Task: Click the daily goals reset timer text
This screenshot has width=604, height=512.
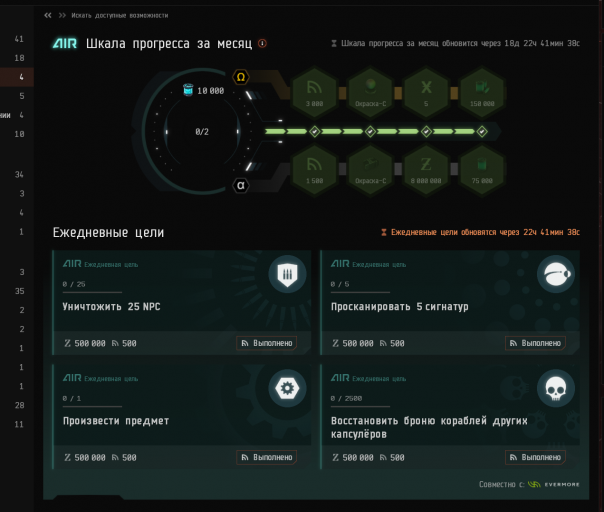Action: pyautogui.click(x=485, y=232)
